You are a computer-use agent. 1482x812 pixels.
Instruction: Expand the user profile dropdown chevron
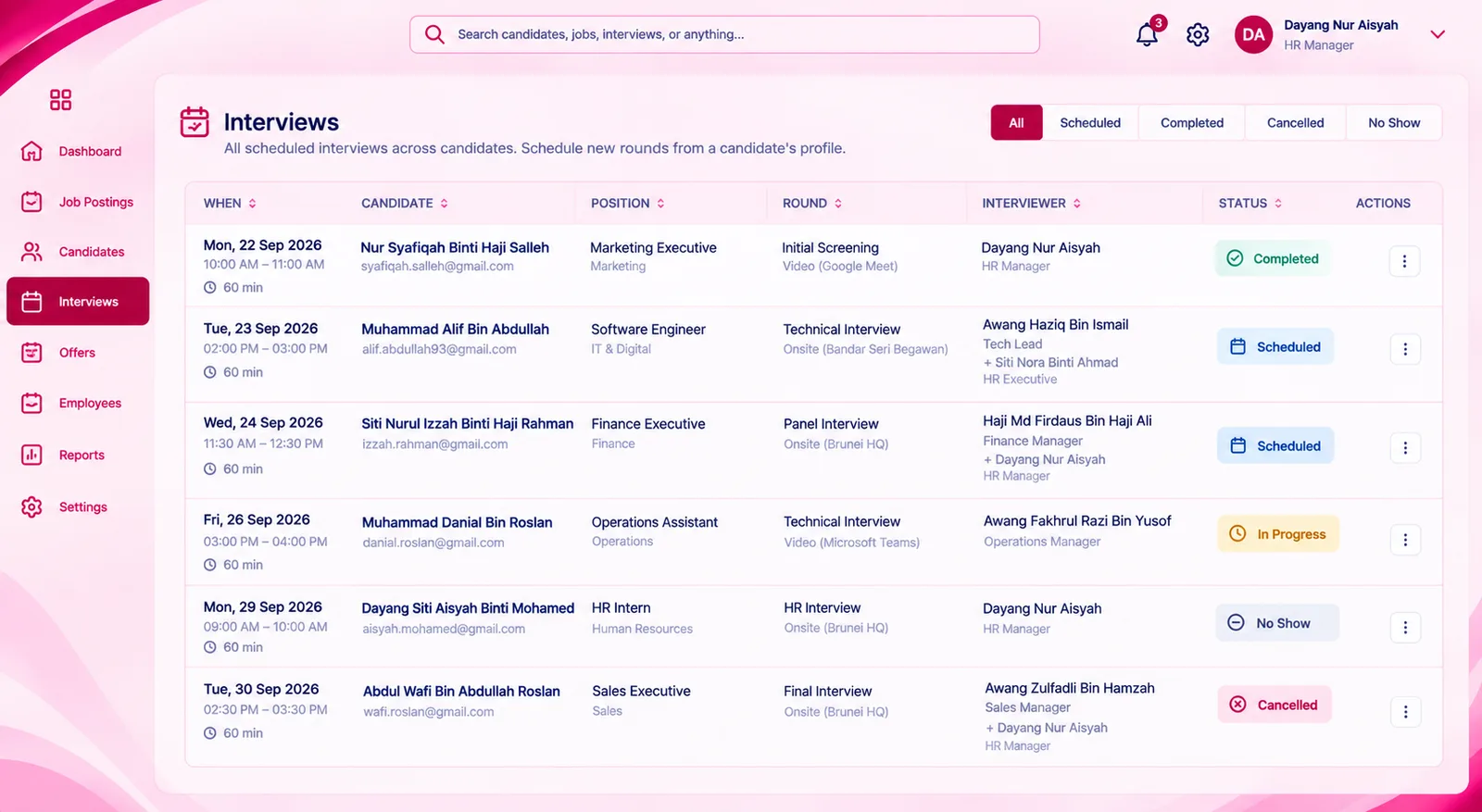[1438, 34]
